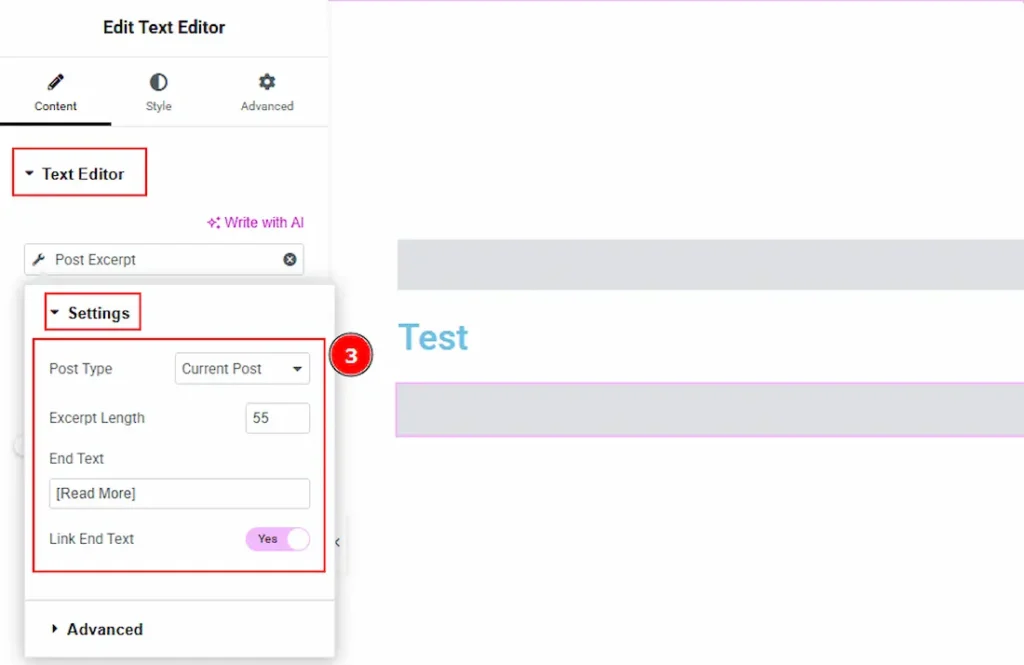
Task: Click the red number 3 badge
Action: coord(351,356)
